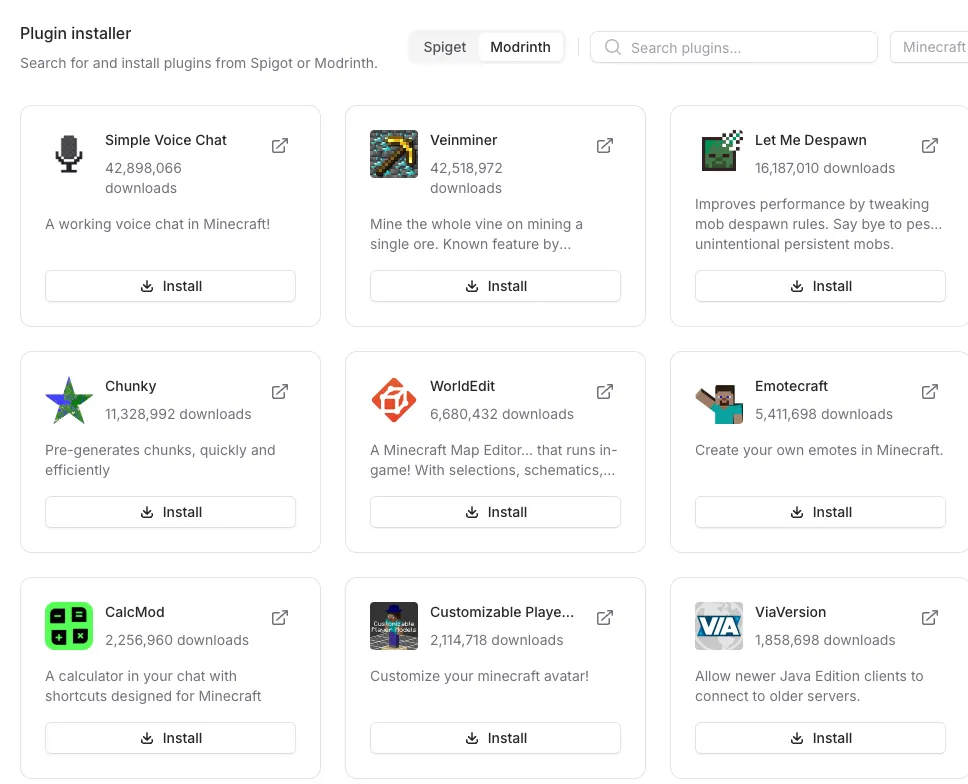Click the 42,518,972 downloads count
The height and width of the screenshot is (784, 968).
[x=466, y=178]
